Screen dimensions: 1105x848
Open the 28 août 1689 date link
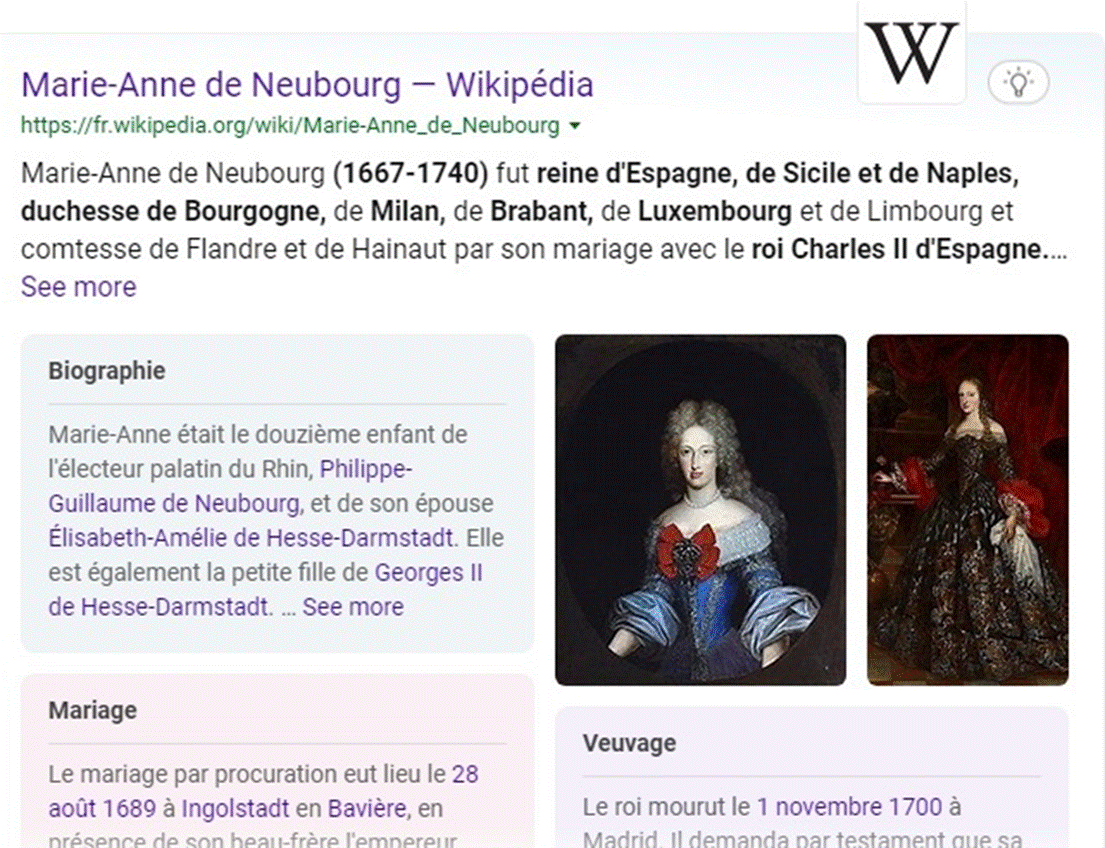coord(264,791)
